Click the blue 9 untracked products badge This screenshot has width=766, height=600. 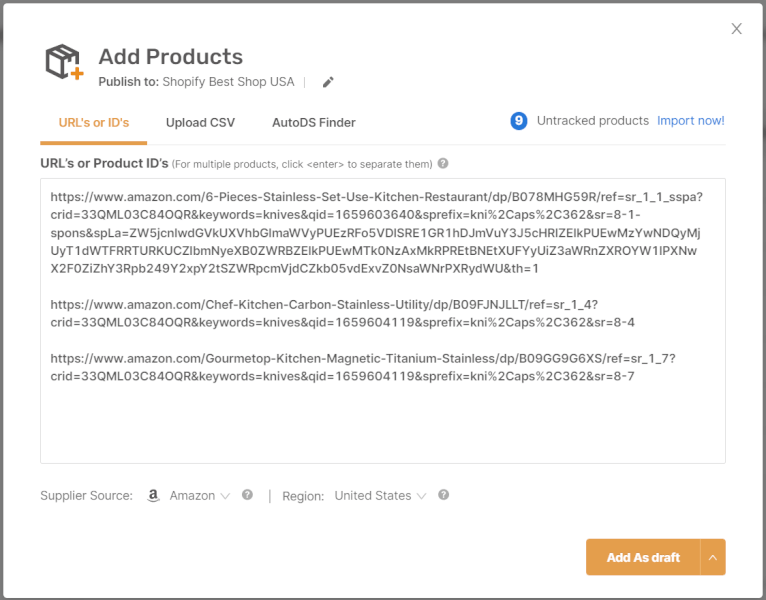519,121
